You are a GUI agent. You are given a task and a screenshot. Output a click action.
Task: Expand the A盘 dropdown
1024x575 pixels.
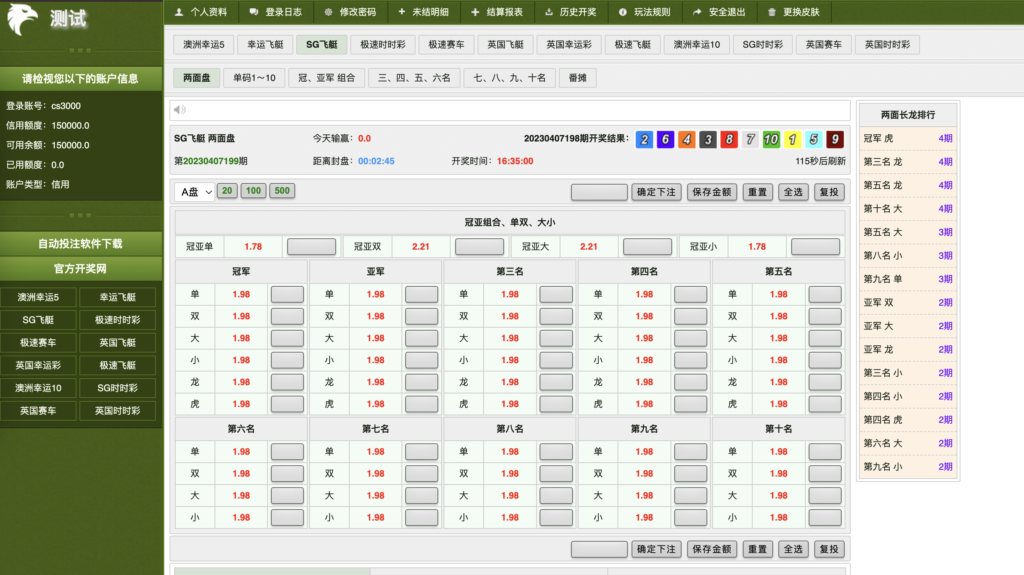click(194, 191)
